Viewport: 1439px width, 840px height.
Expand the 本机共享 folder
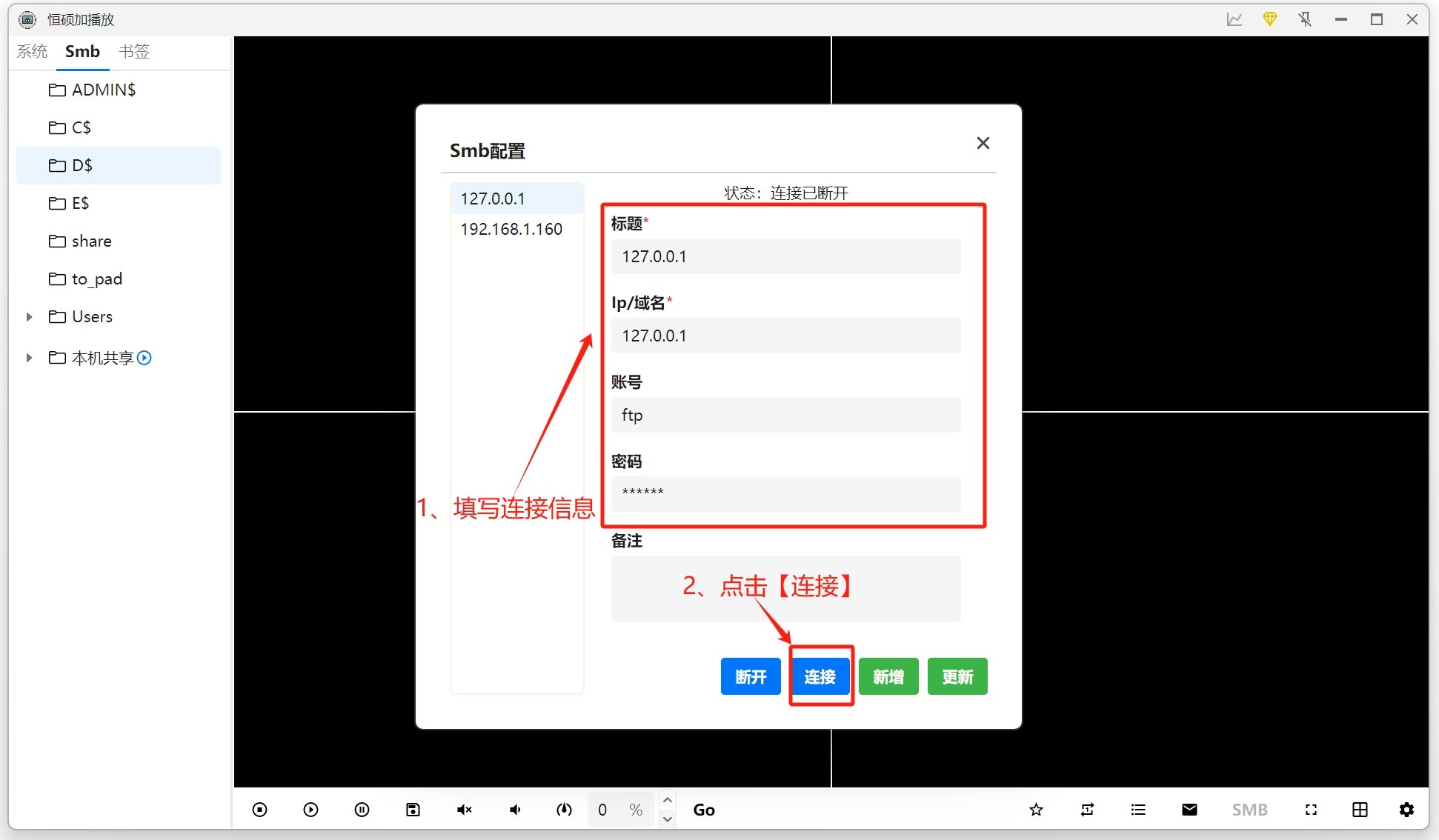(29, 358)
